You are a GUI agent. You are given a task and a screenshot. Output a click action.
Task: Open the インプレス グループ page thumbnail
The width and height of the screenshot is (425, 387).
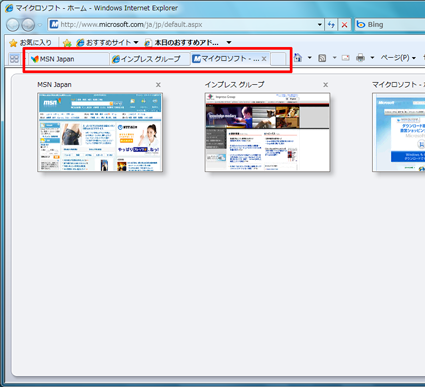pyautogui.click(x=267, y=132)
